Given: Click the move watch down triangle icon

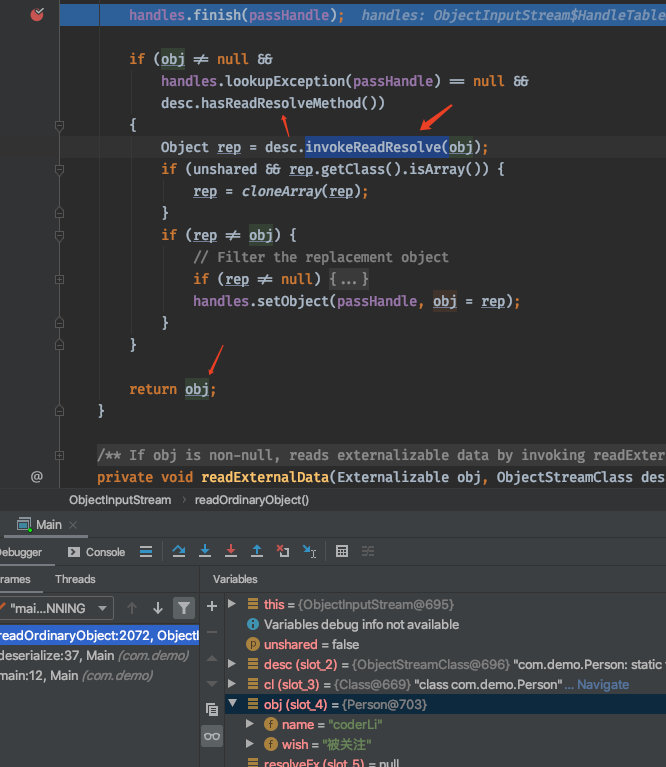Looking at the screenshot, I should [x=212, y=683].
